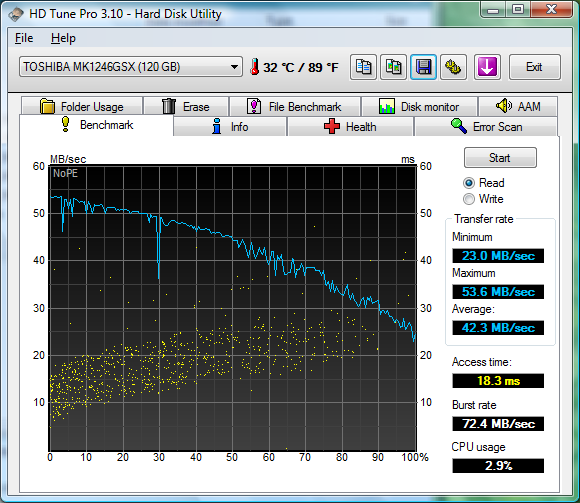Select the Read radio button

469,183
